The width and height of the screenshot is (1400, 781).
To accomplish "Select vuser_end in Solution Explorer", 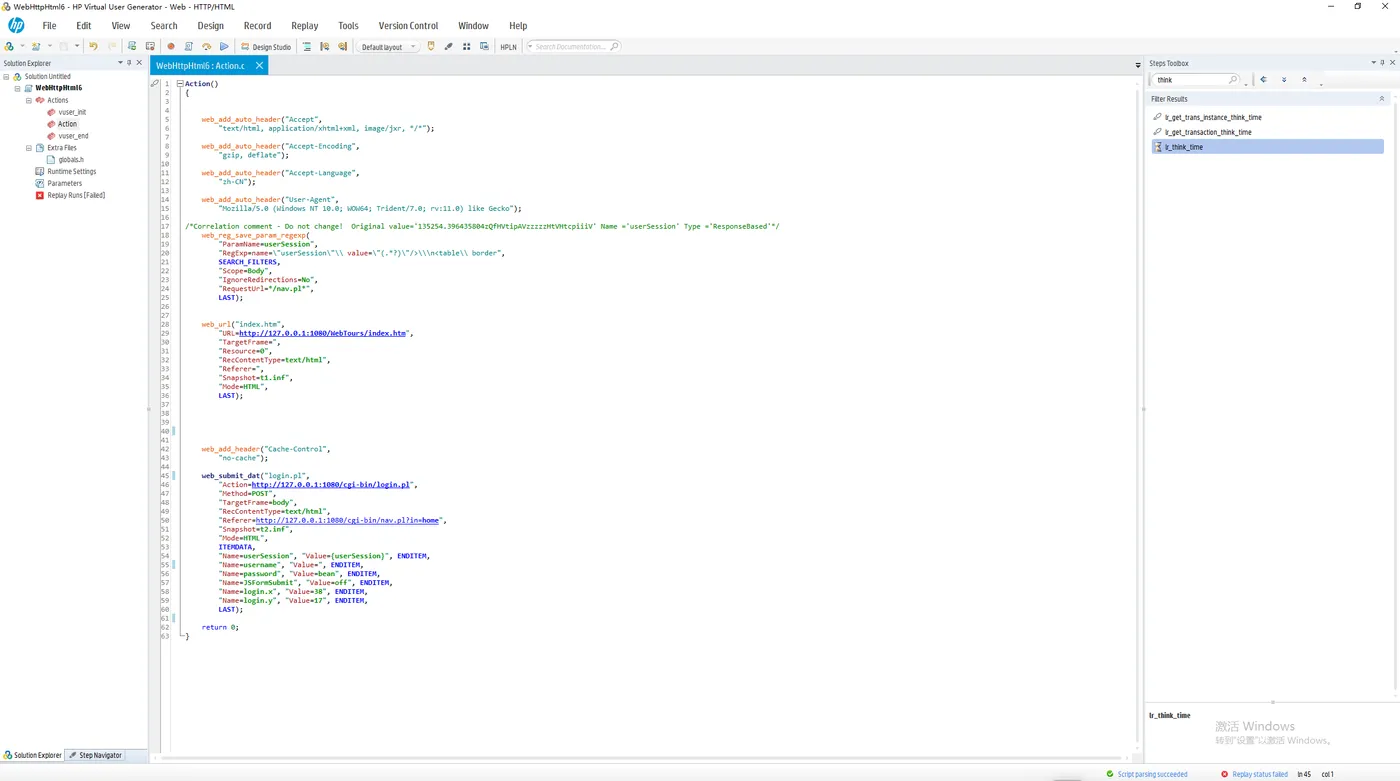I will (x=73, y=136).
